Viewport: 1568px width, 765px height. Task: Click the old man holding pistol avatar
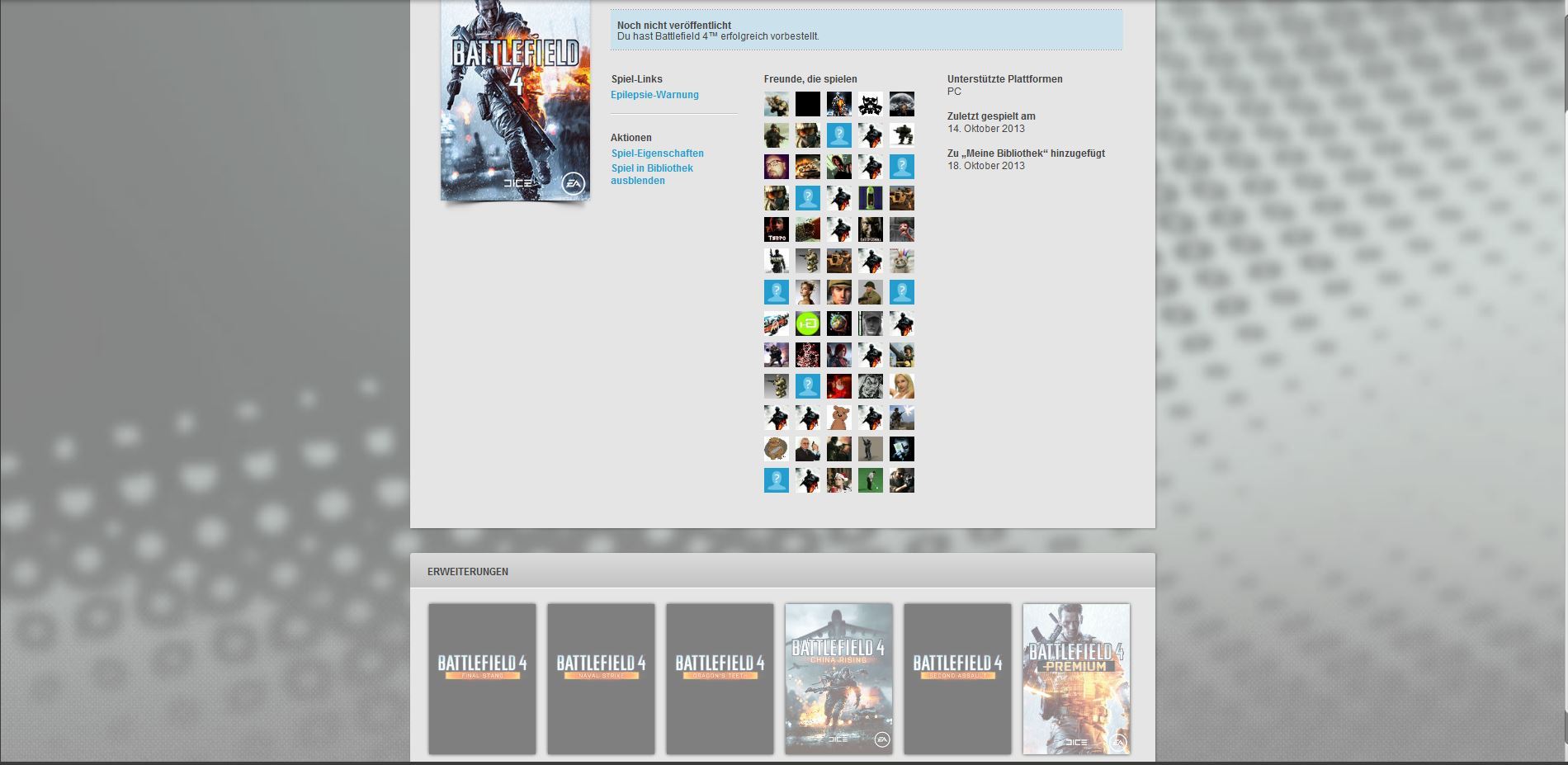[808, 449]
